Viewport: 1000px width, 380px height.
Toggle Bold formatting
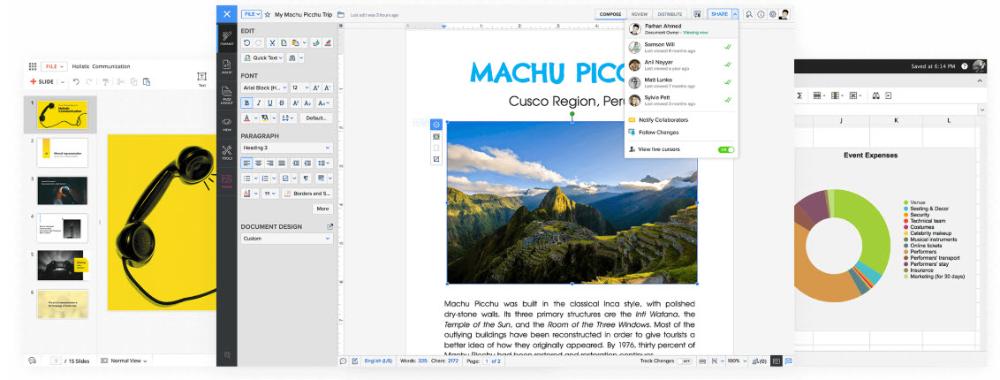coord(246,103)
